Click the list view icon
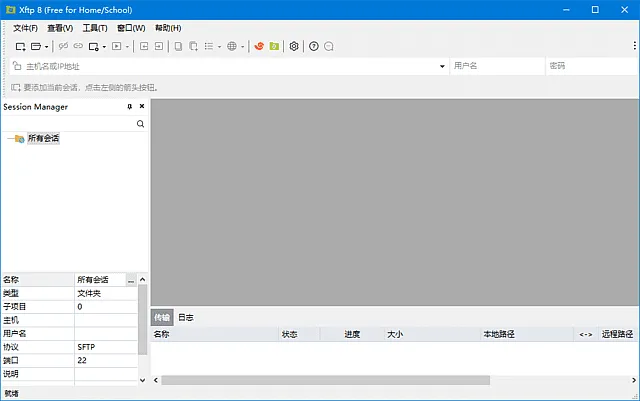The height and width of the screenshot is (401, 640). point(209,47)
